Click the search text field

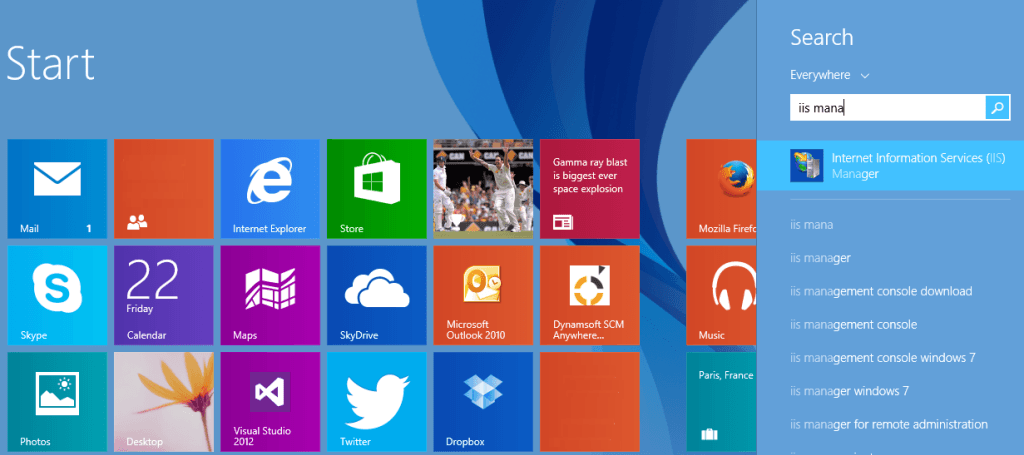[x=888, y=108]
